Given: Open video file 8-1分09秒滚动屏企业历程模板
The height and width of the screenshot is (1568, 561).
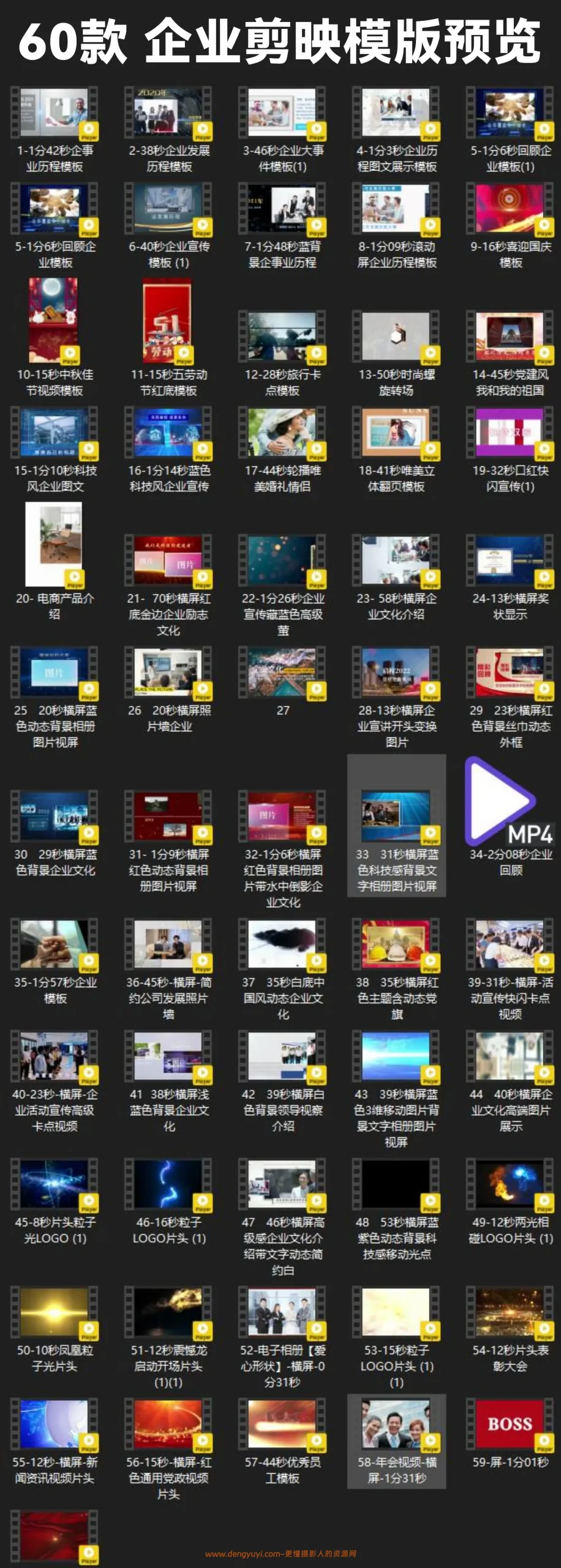Looking at the screenshot, I should point(396,210).
